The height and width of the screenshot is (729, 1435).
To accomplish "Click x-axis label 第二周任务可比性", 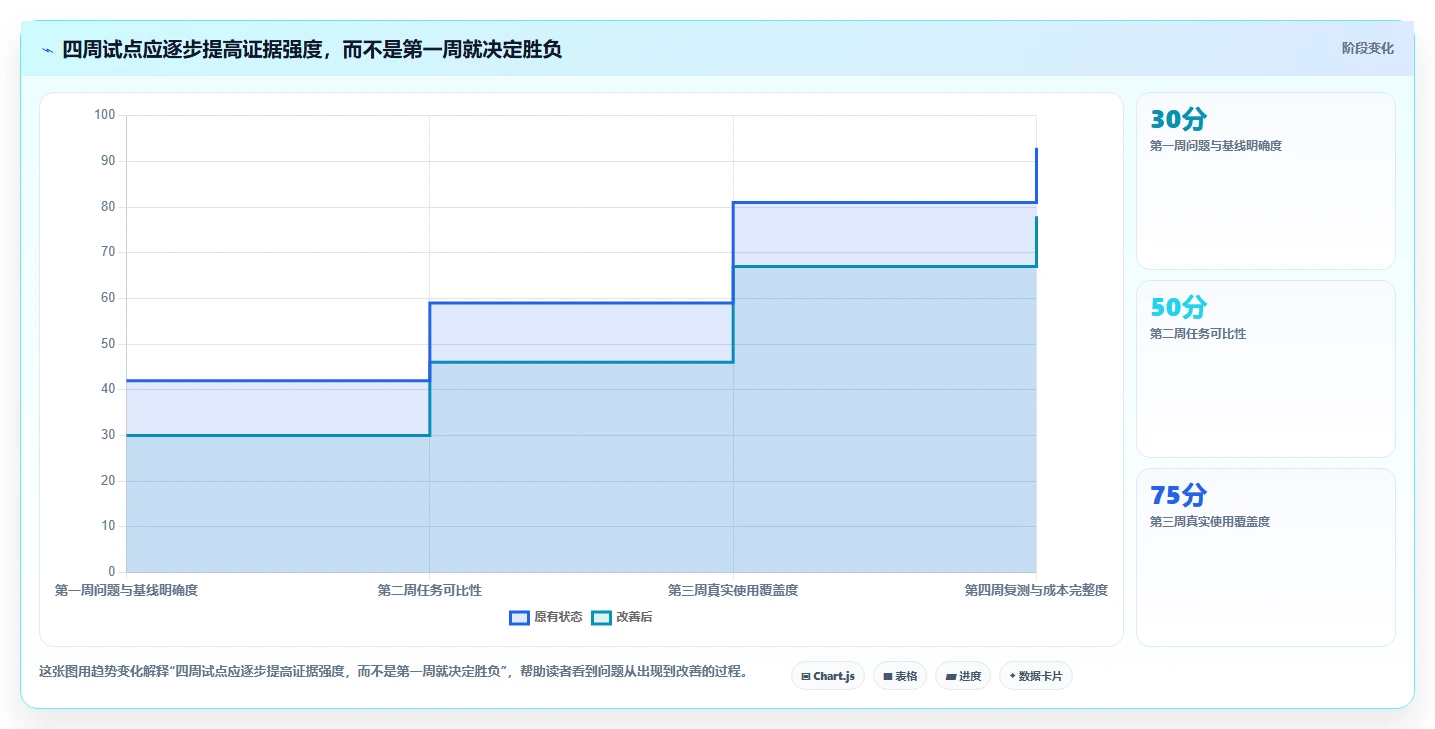I will tap(429, 590).
